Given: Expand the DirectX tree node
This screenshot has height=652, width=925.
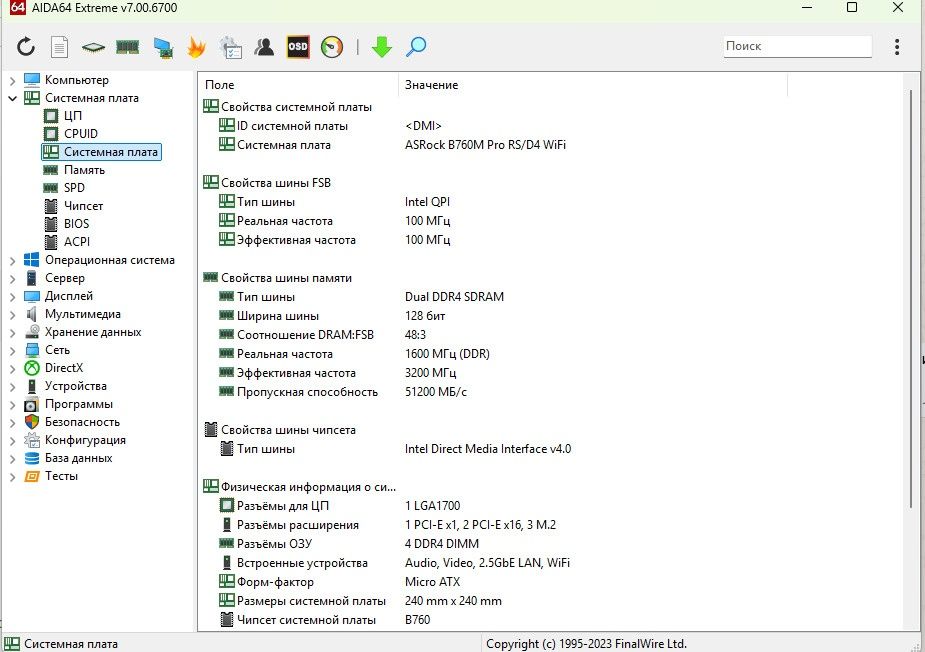Looking at the screenshot, I should [x=12, y=368].
